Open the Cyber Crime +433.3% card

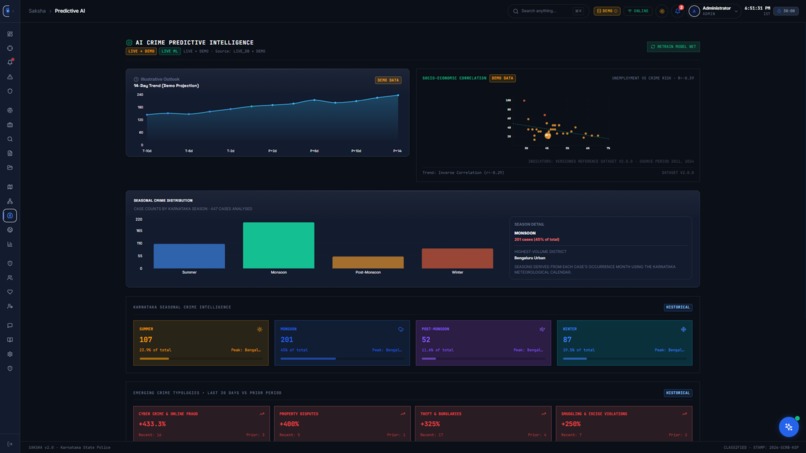pyautogui.click(x=201, y=424)
